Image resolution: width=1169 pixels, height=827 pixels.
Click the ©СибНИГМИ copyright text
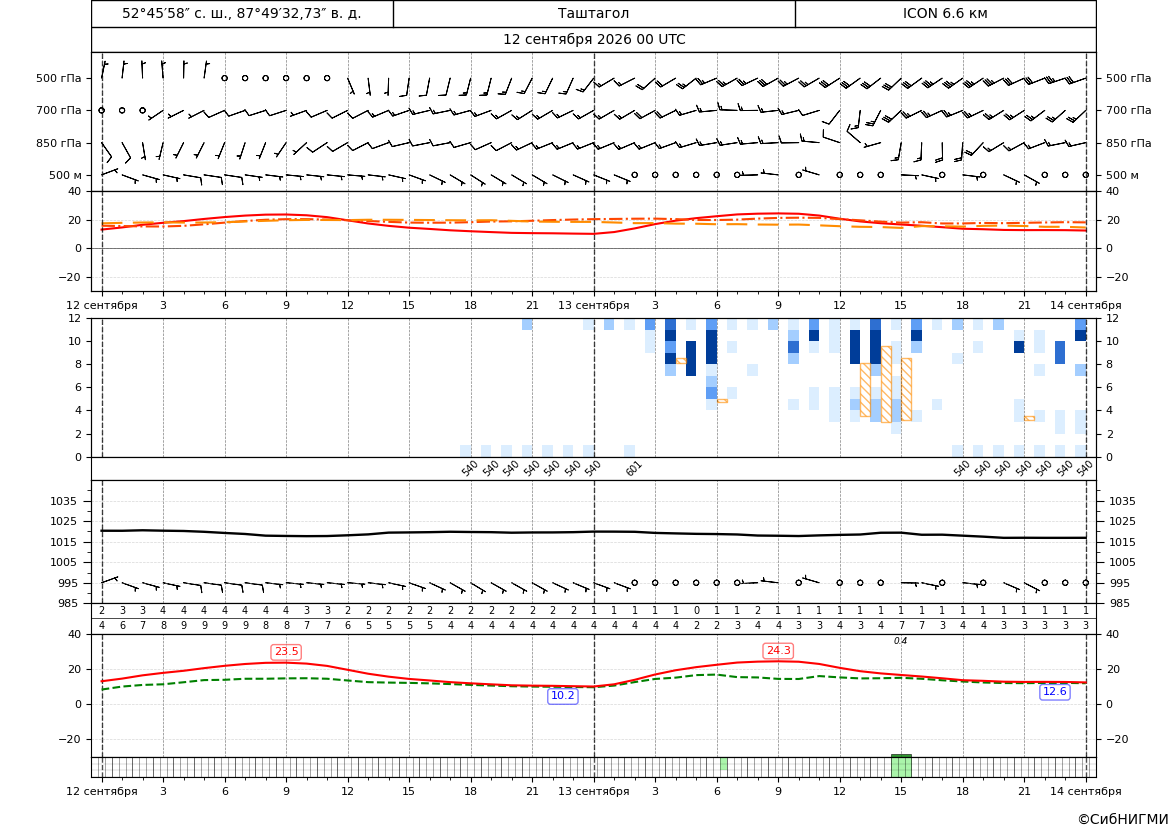point(1122,819)
